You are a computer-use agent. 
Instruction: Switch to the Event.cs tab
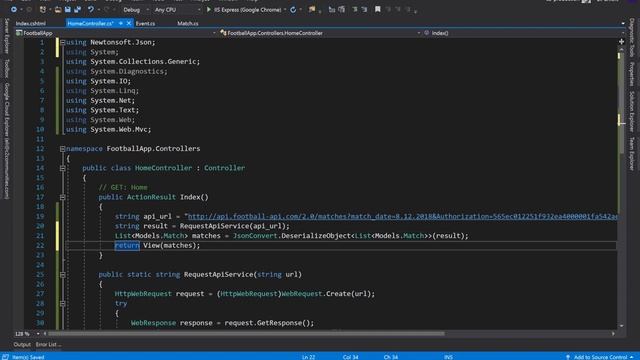coord(145,23)
